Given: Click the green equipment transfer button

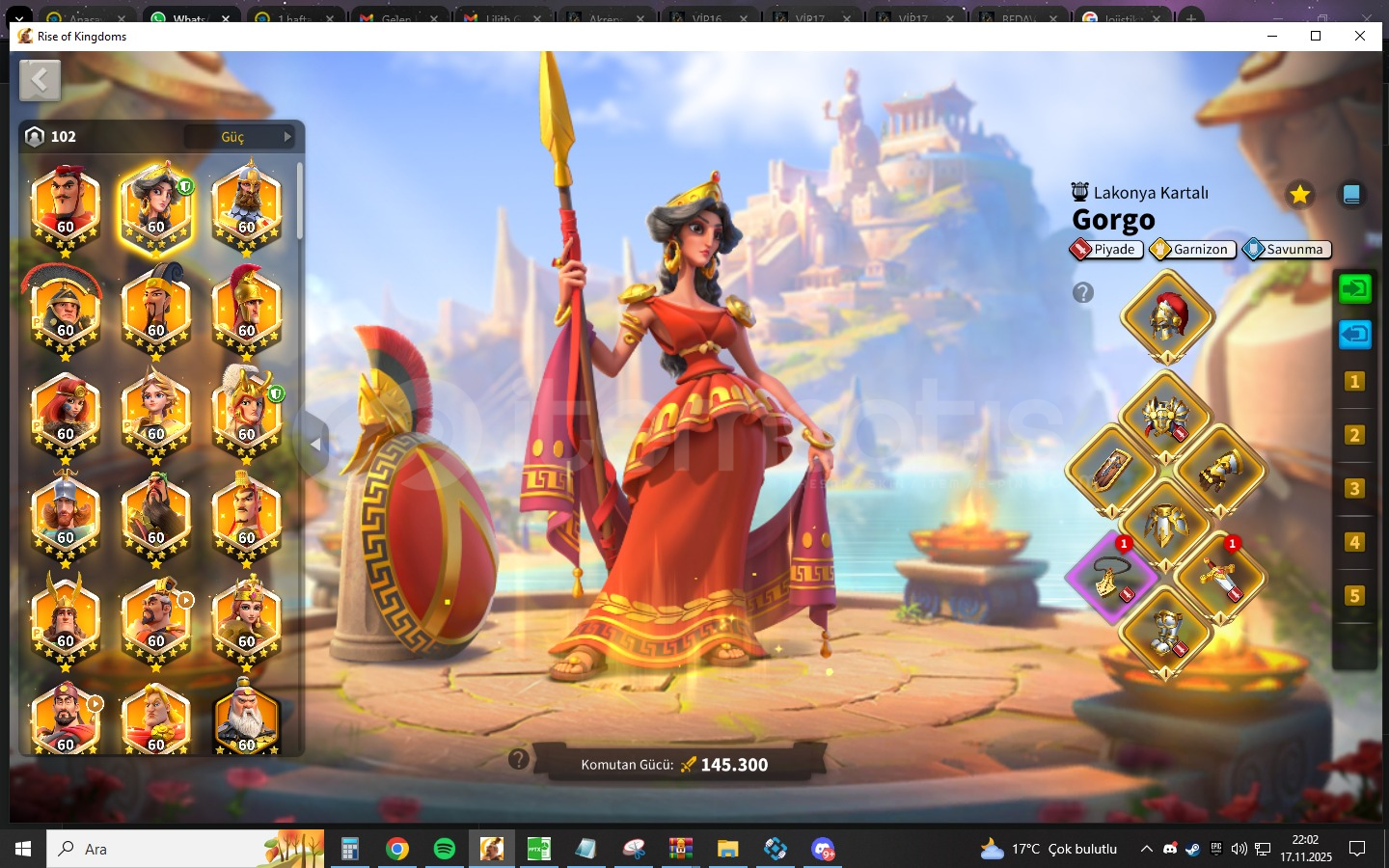Looking at the screenshot, I should (x=1354, y=288).
